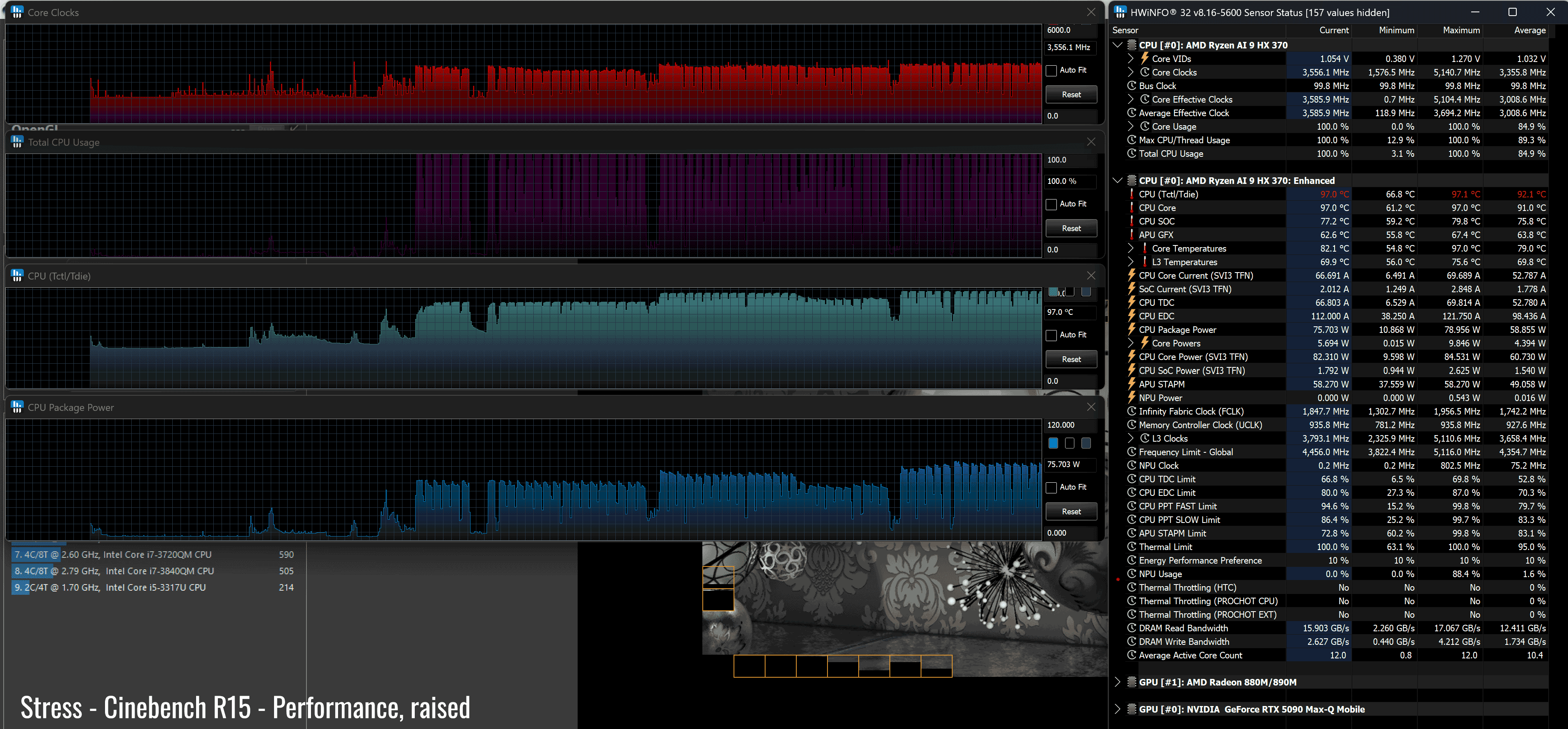
Task: Enable Auto Fit in the Core Clocks graph
Action: (x=1051, y=71)
